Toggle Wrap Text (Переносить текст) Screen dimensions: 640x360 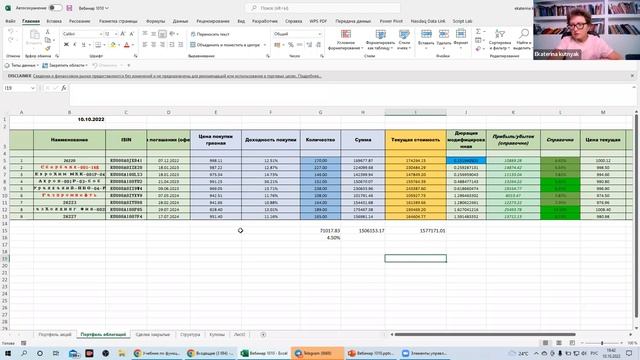click(x=210, y=34)
